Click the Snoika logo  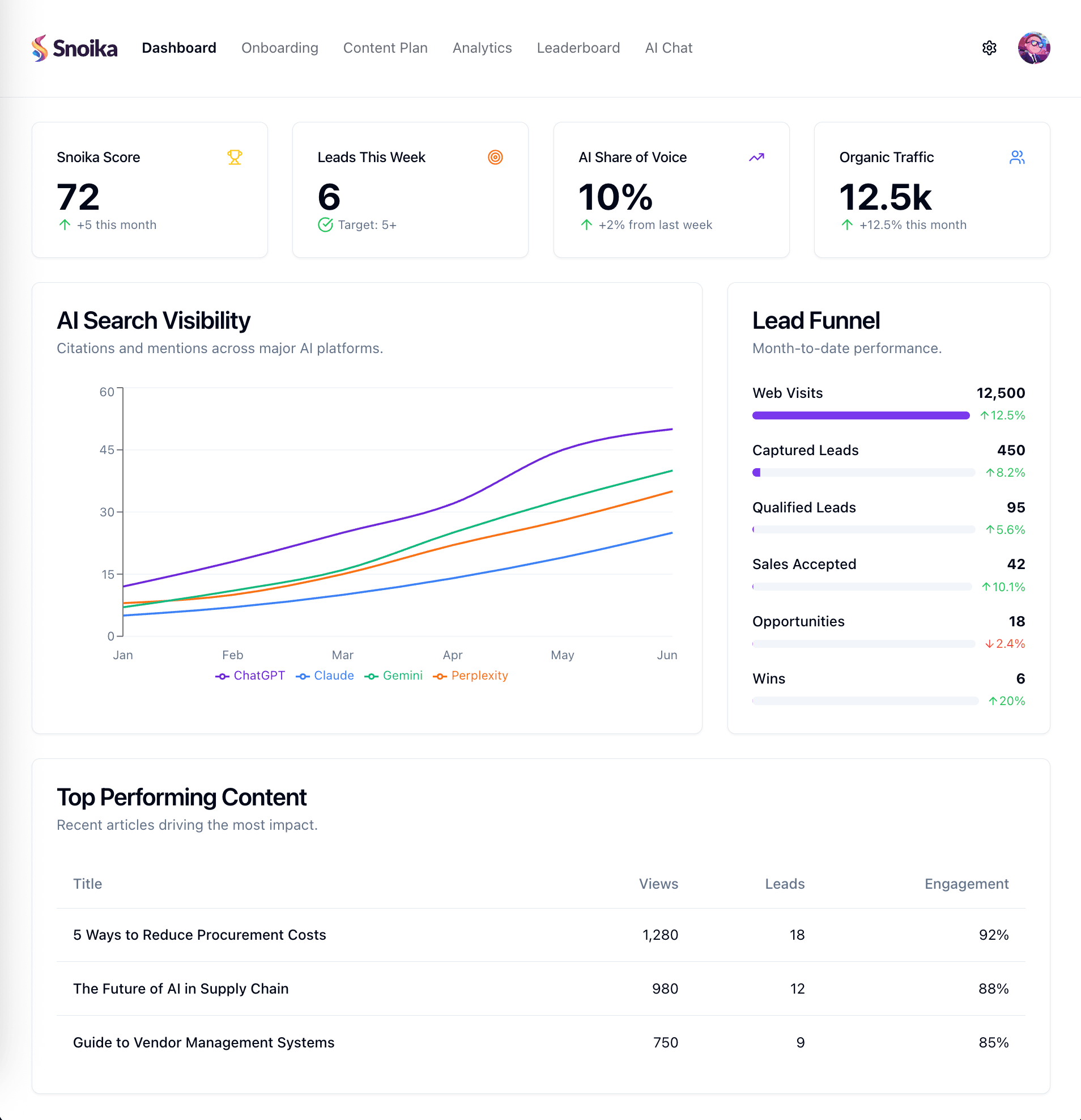click(x=74, y=48)
